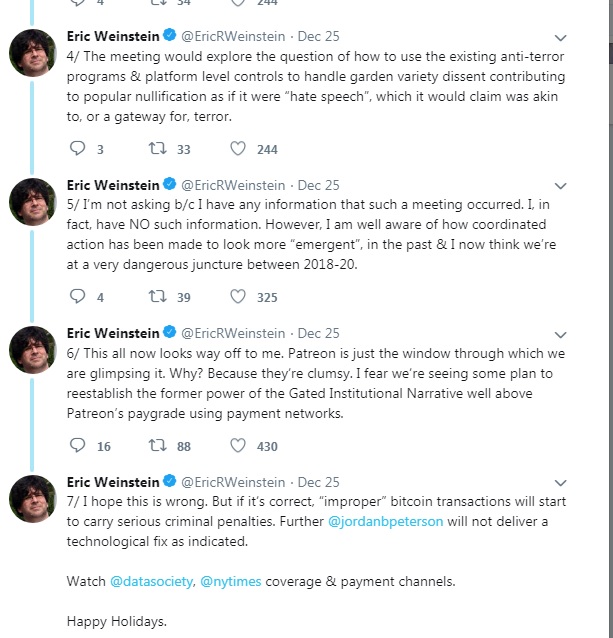Retweet tweet 4/ about anti-terror programs
Viewport: 613px width, 638px height.
click(x=157, y=149)
